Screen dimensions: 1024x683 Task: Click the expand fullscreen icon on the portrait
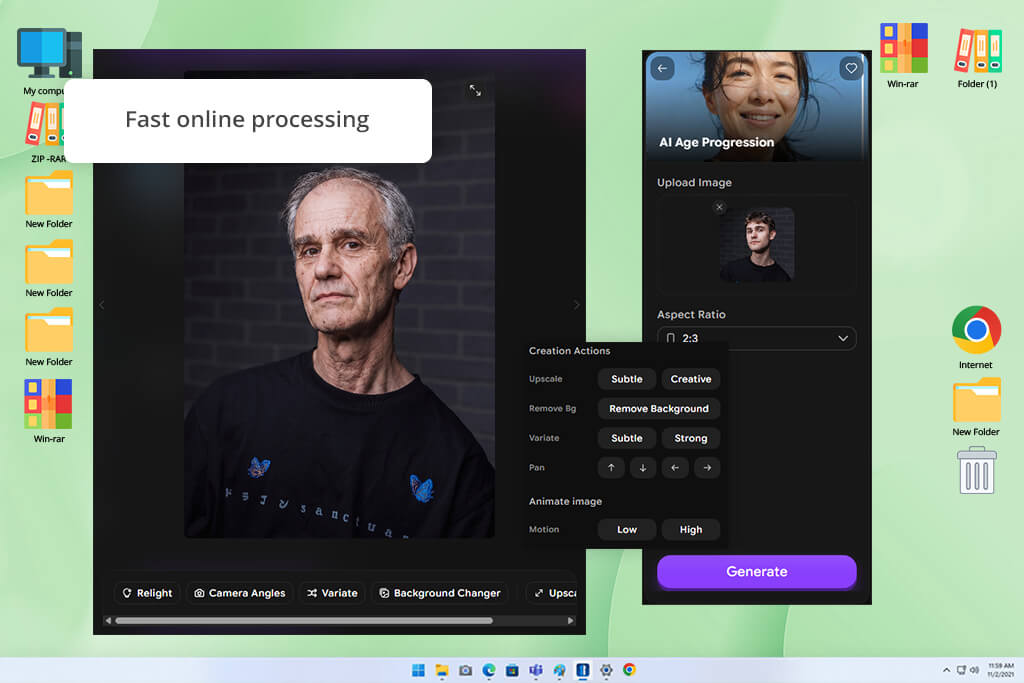pyautogui.click(x=475, y=91)
